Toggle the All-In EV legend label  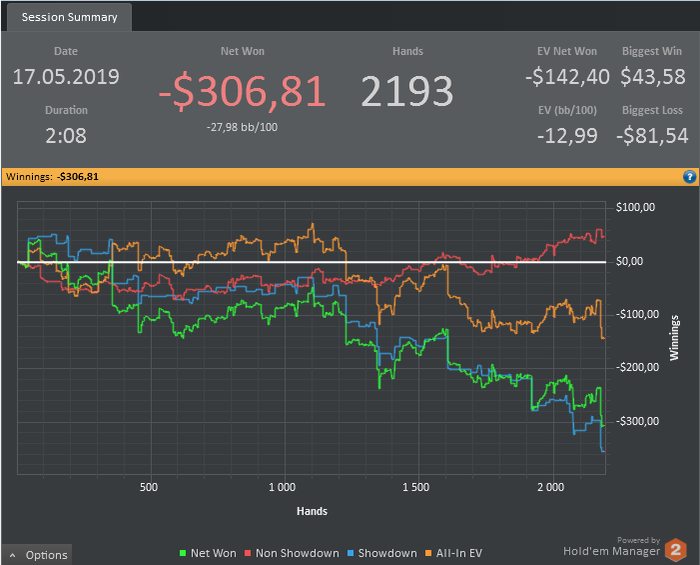[x=459, y=553]
